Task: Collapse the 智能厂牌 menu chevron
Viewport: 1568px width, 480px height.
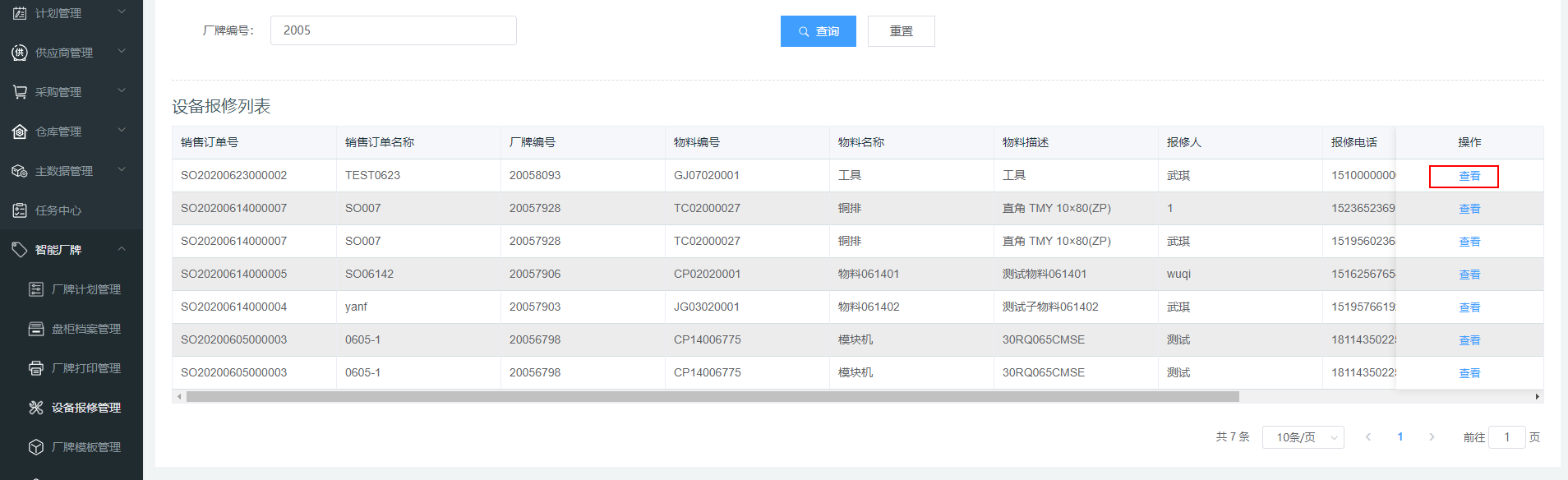Action: (x=122, y=249)
